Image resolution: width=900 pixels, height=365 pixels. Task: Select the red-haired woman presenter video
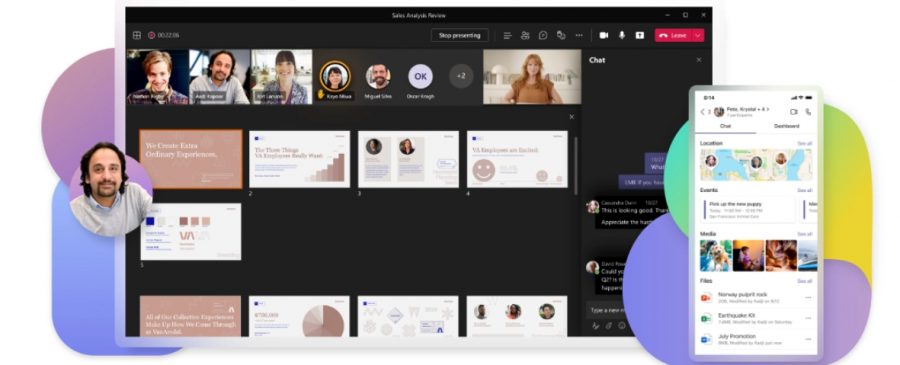tap(532, 76)
